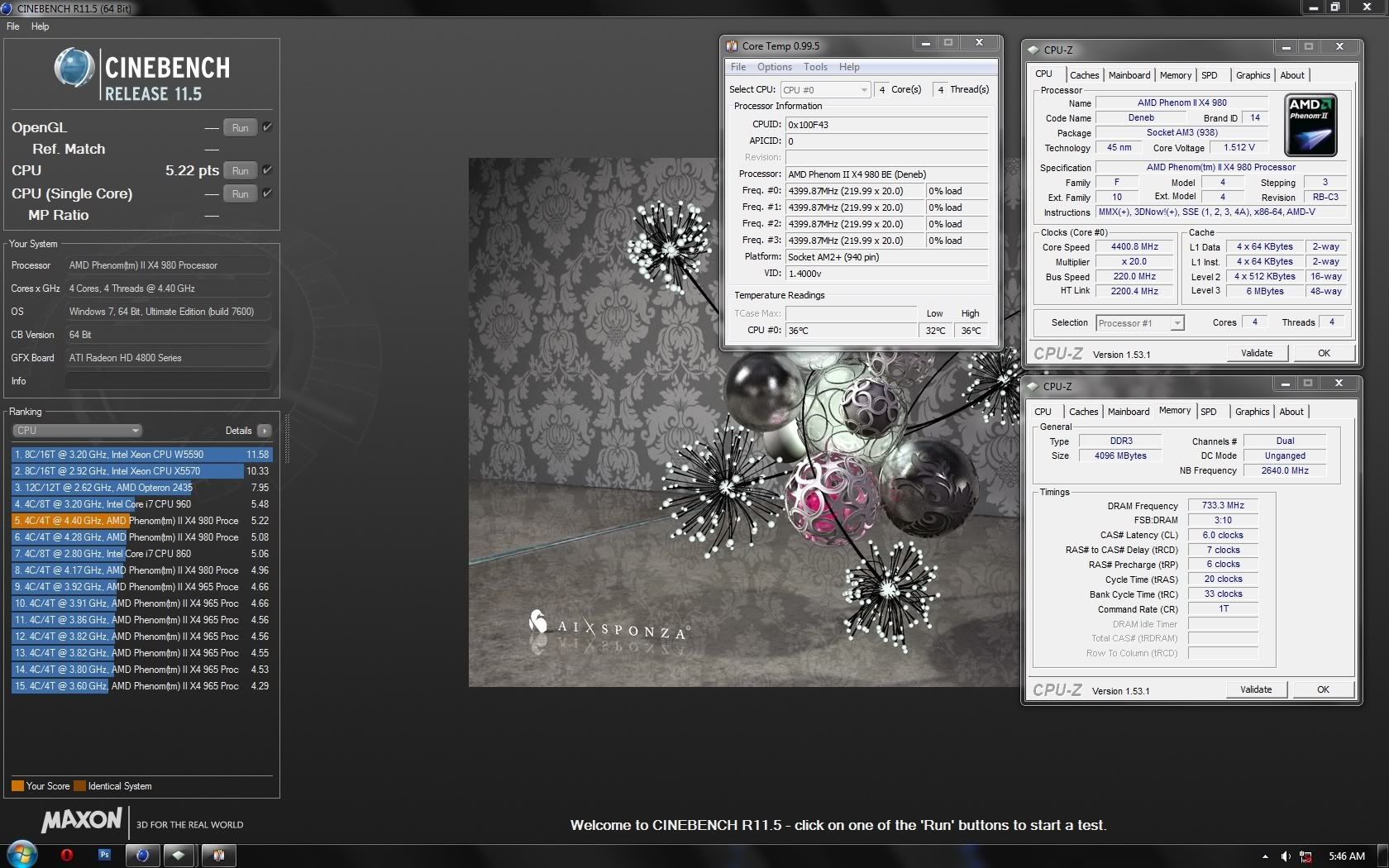Switch to Graphics tab in lower CPU-Z
This screenshot has width=1389, height=868.
(x=1253, y=412)
